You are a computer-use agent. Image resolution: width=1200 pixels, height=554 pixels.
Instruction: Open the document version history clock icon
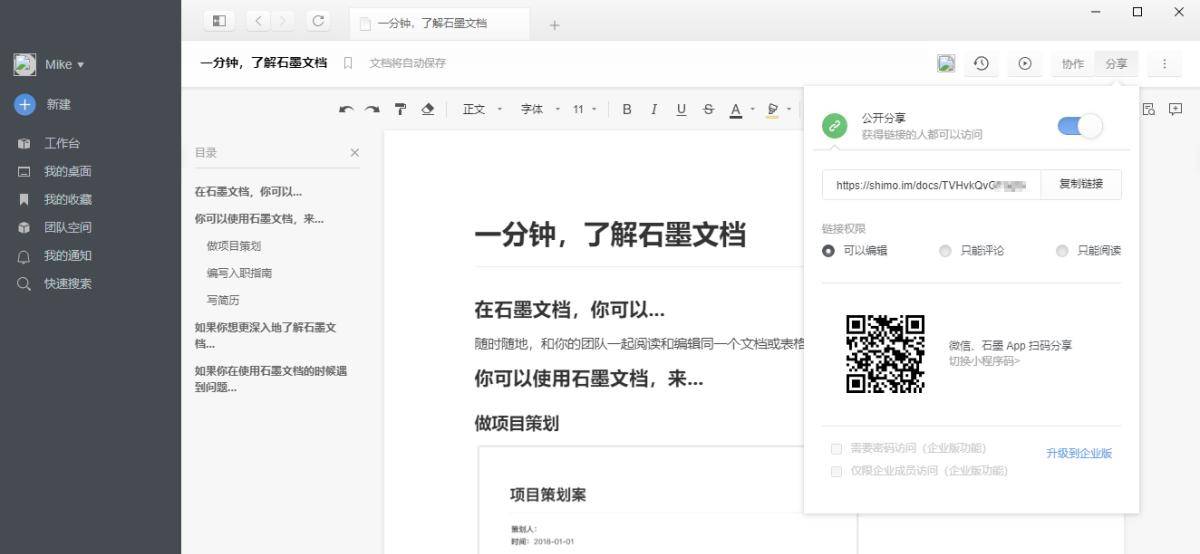pyautogui.click(x=981, y=64)
